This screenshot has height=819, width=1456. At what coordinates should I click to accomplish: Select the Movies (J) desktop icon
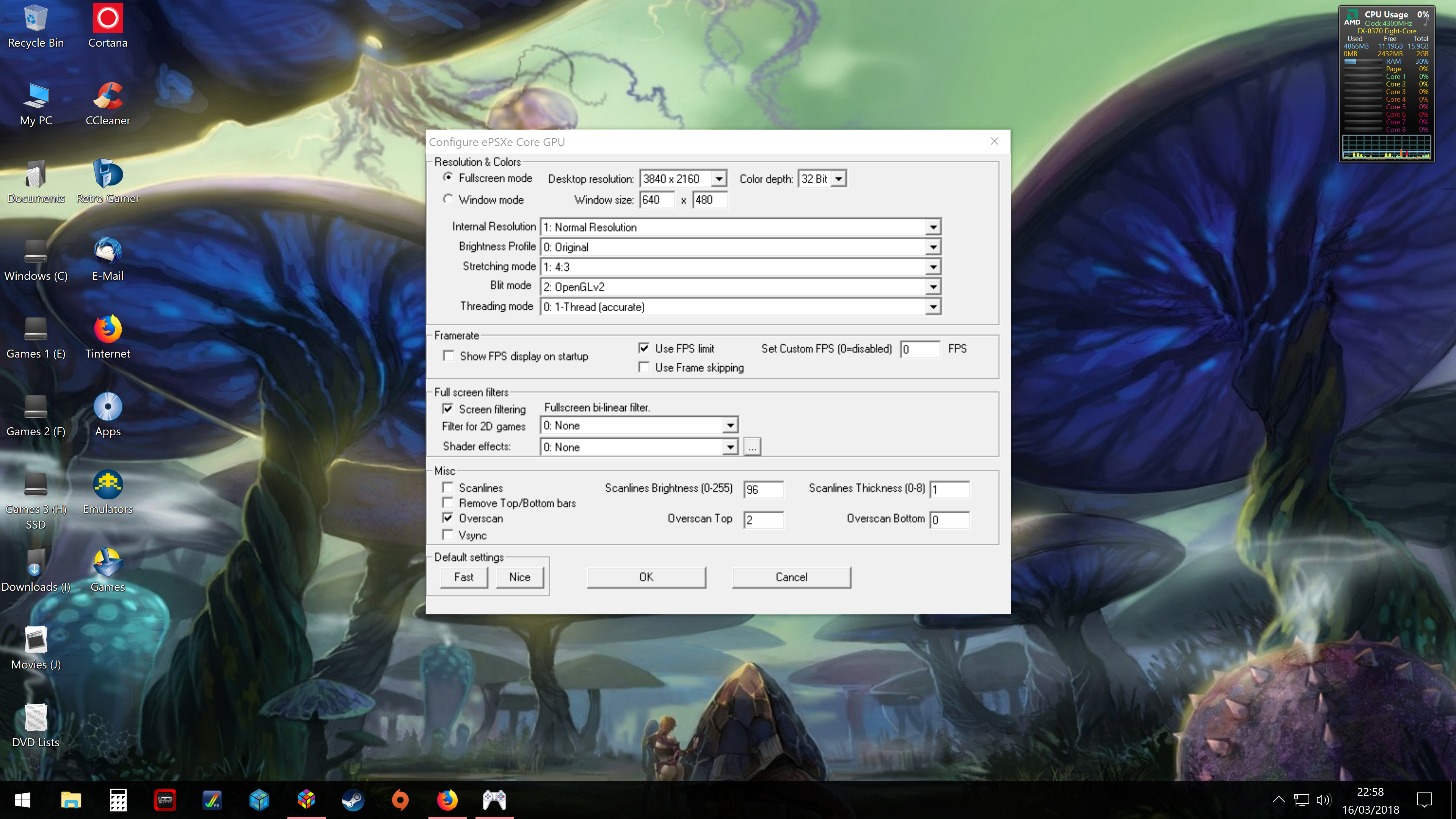pos(36,648)
